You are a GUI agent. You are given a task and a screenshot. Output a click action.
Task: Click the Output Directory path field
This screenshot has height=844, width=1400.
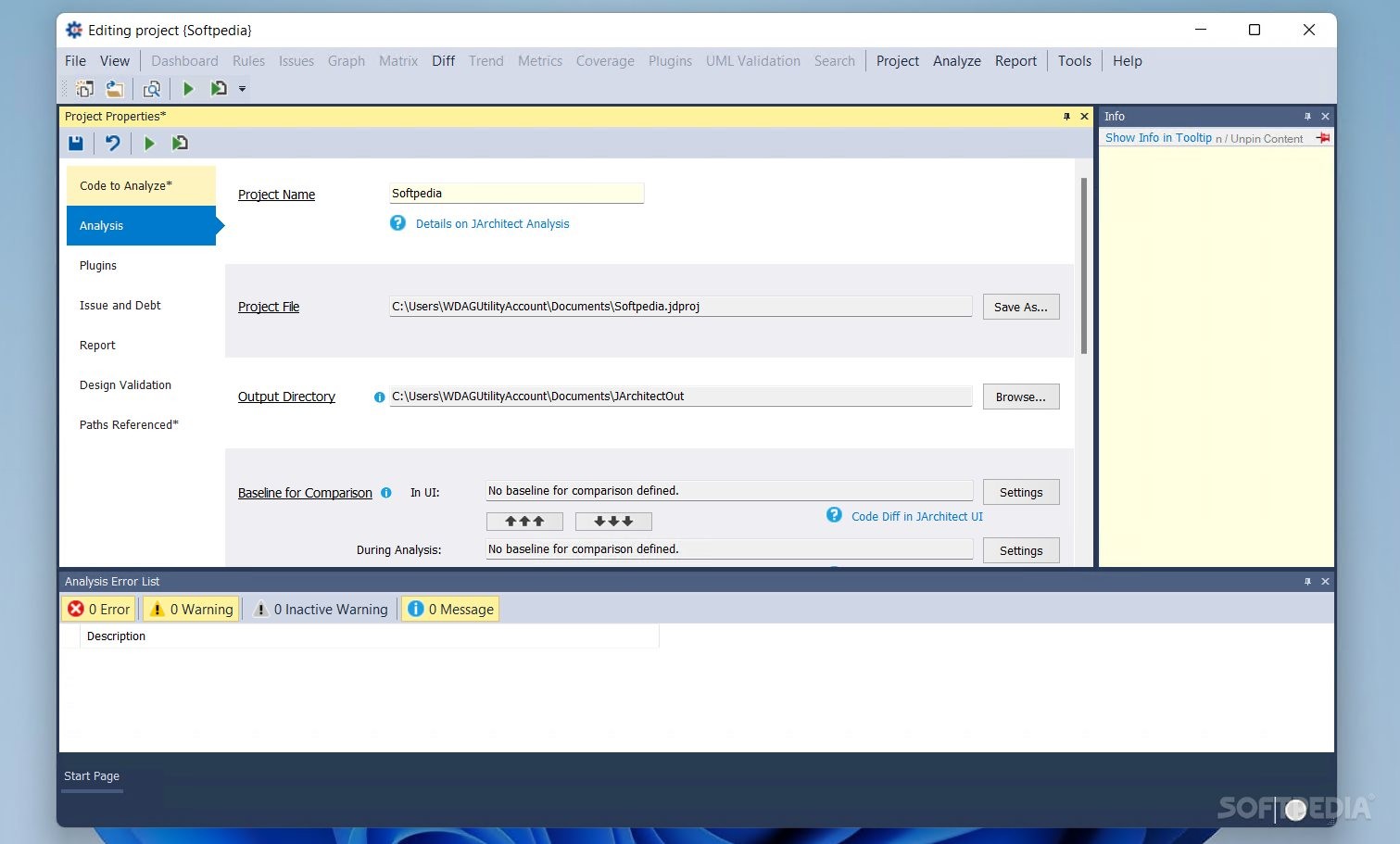pyautogui.click(x=680, y=397)
